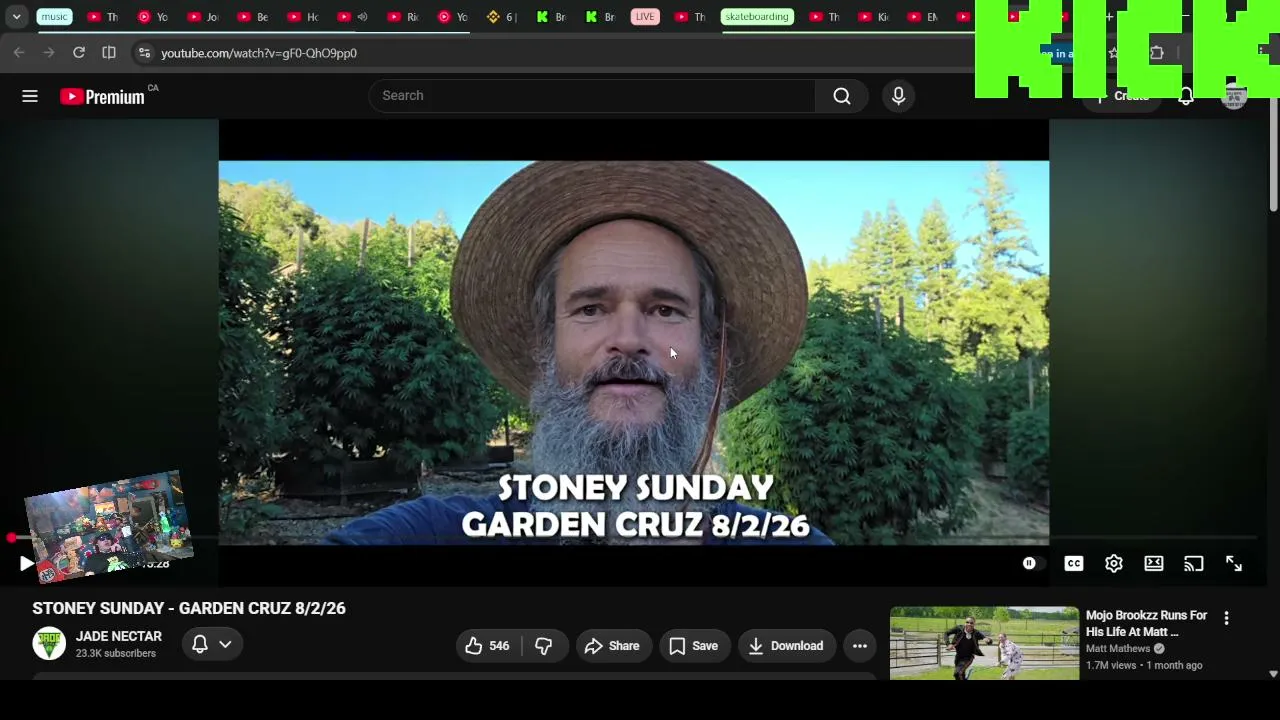Open the JADE NECTAR channel avatar
Image resolution: width=1280 pixels, height=720 pixels.
(49, 644)
